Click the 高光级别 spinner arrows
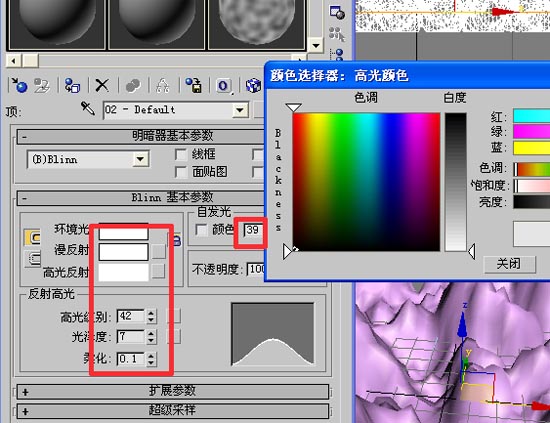 [x=151, y=316]
